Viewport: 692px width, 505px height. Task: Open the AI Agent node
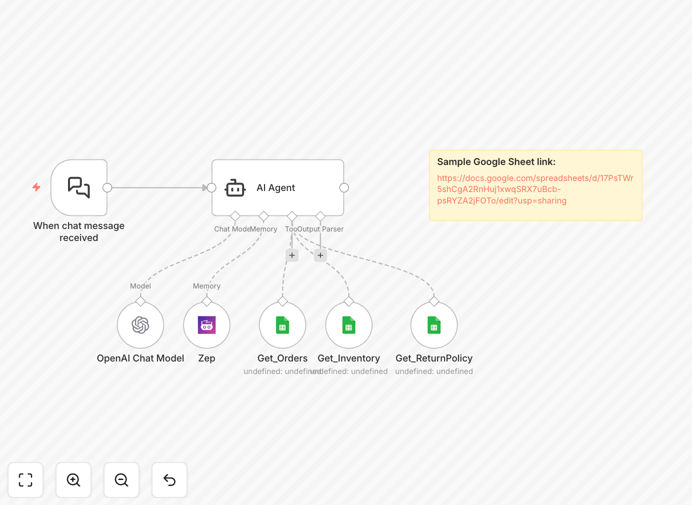278,188
